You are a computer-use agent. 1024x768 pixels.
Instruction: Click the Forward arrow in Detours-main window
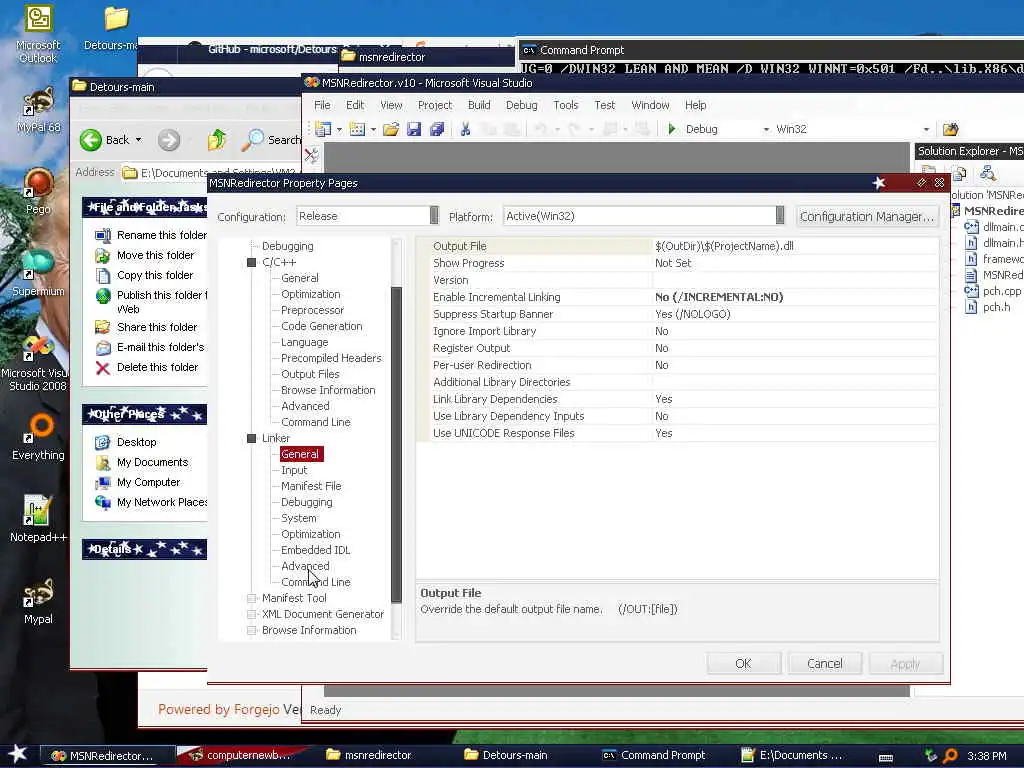169,140
